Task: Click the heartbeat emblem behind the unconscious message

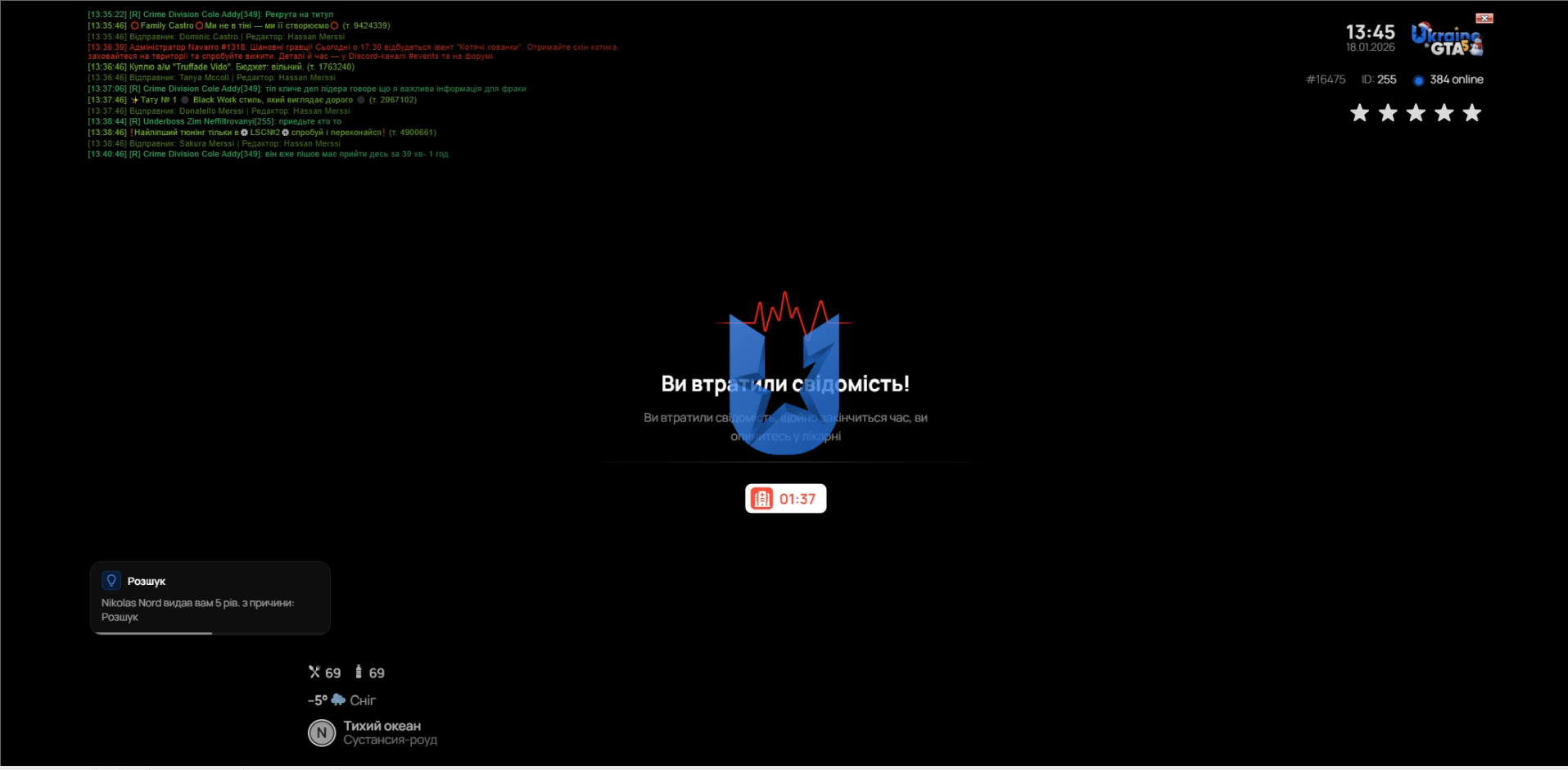Action: tap(784, 373)
